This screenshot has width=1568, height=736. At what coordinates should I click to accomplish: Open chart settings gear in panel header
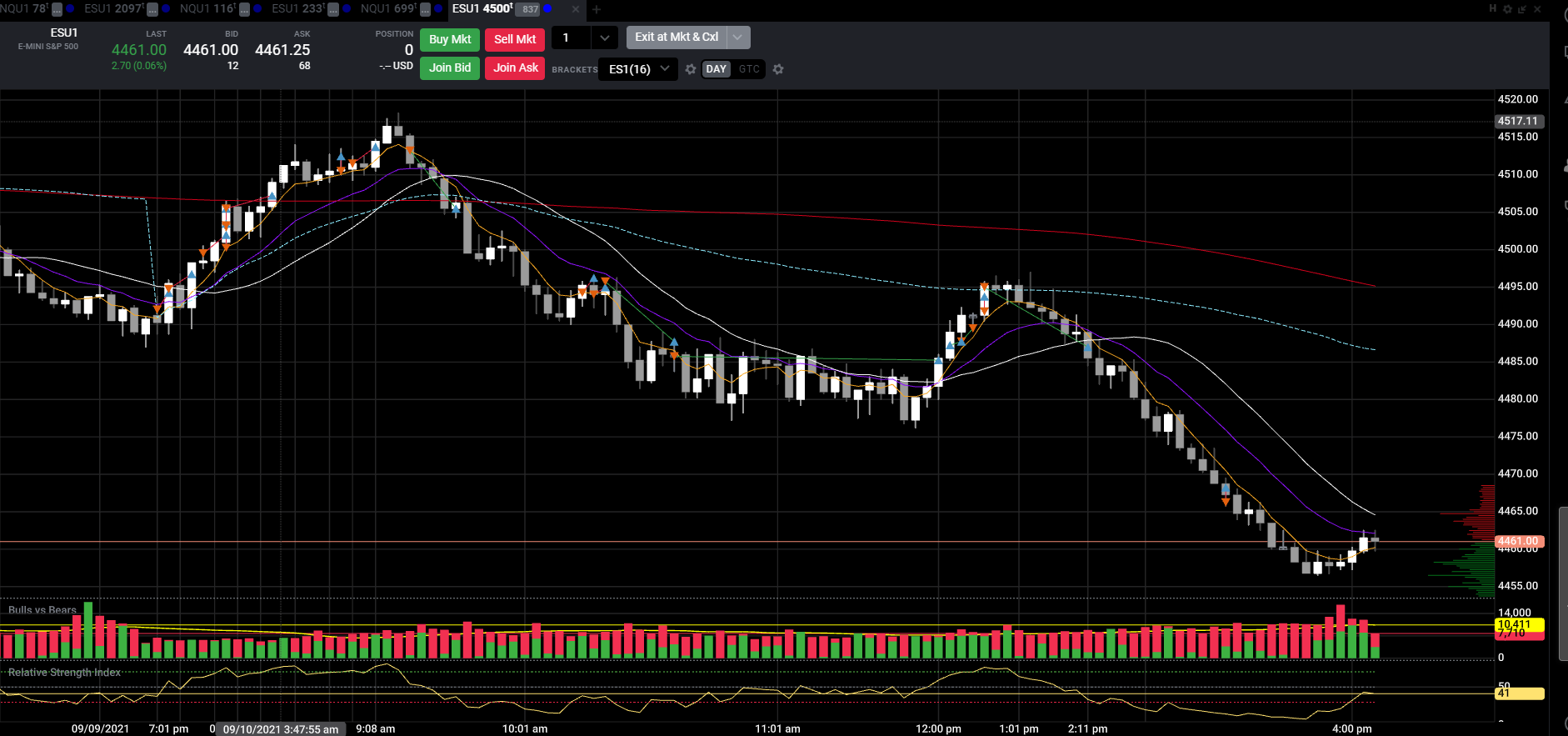(x=1507, y=8)
